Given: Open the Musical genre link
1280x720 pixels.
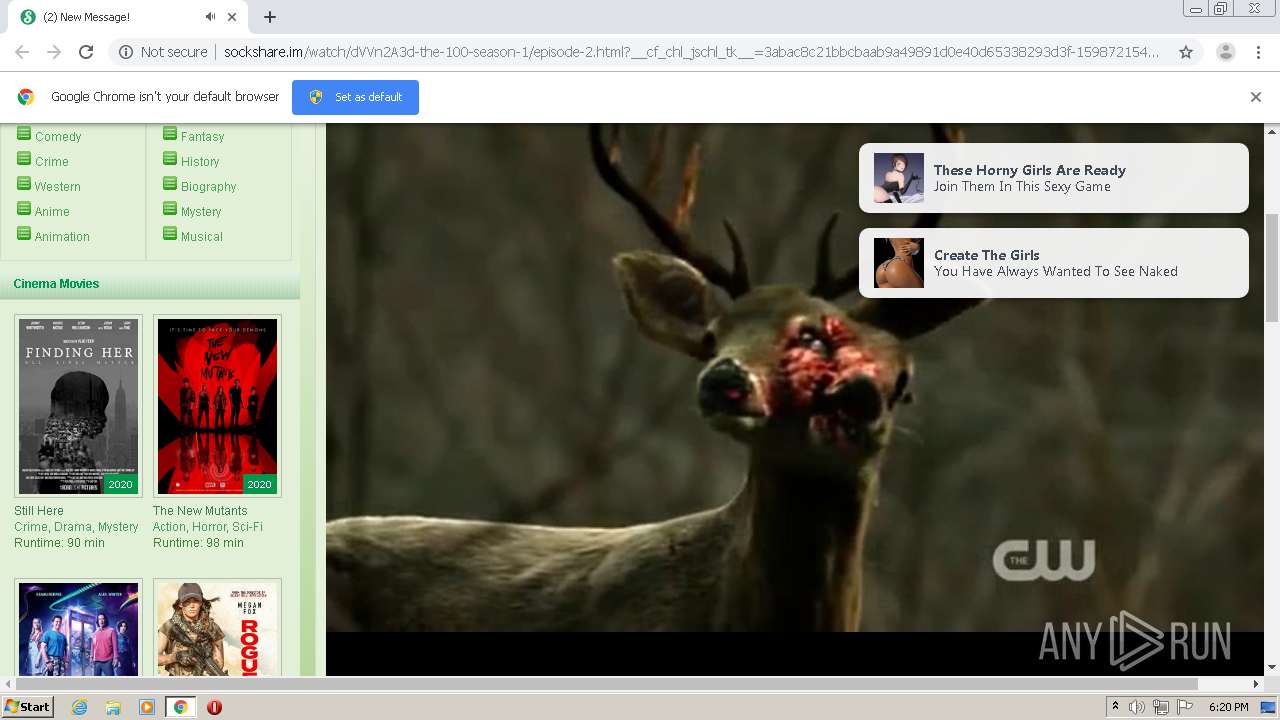Looking at the screenshot, I should coord(202,237).
